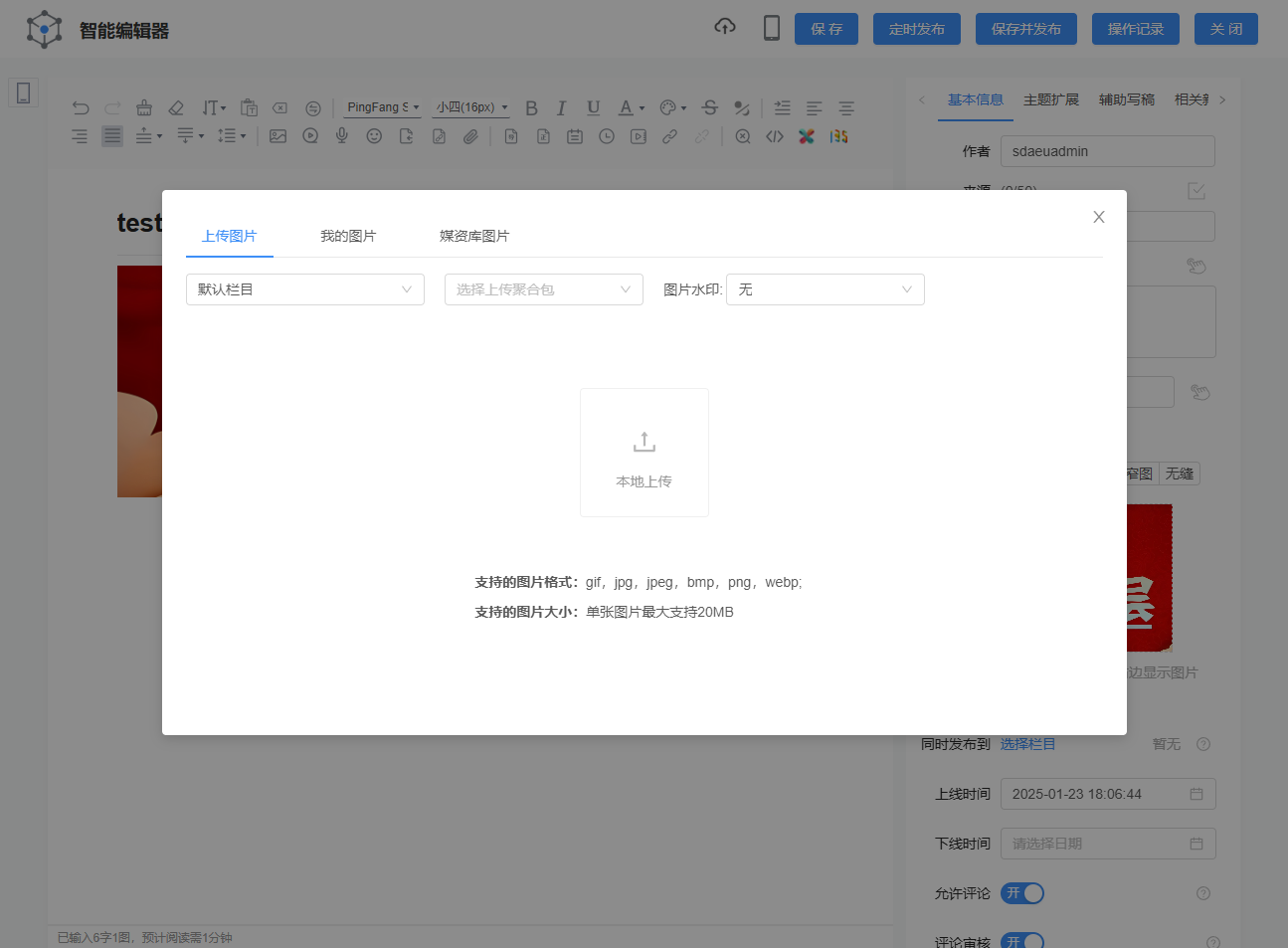
Task: Click the Italic formatting icon
Action: coord(561,108)
